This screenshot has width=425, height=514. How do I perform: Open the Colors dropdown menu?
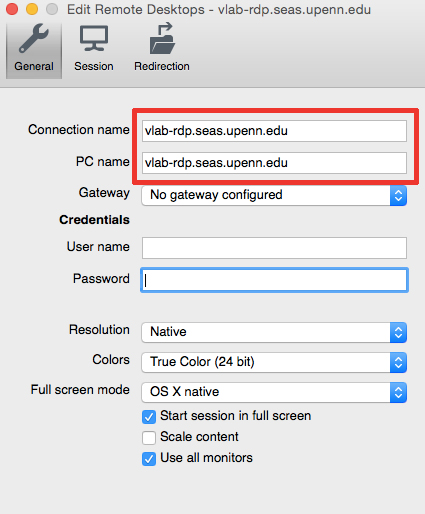(274, 362)
